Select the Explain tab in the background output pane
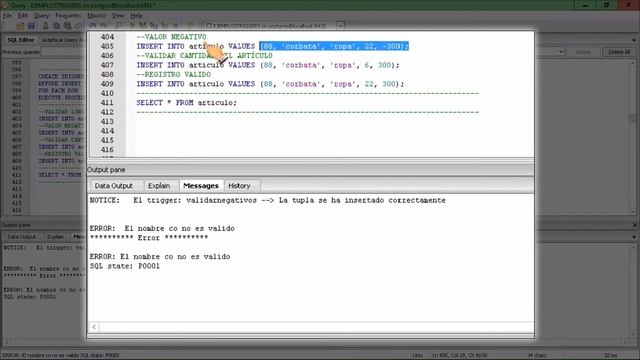This screenshot has height=360, width=640. pyautogui.click(x=55, y=237)
